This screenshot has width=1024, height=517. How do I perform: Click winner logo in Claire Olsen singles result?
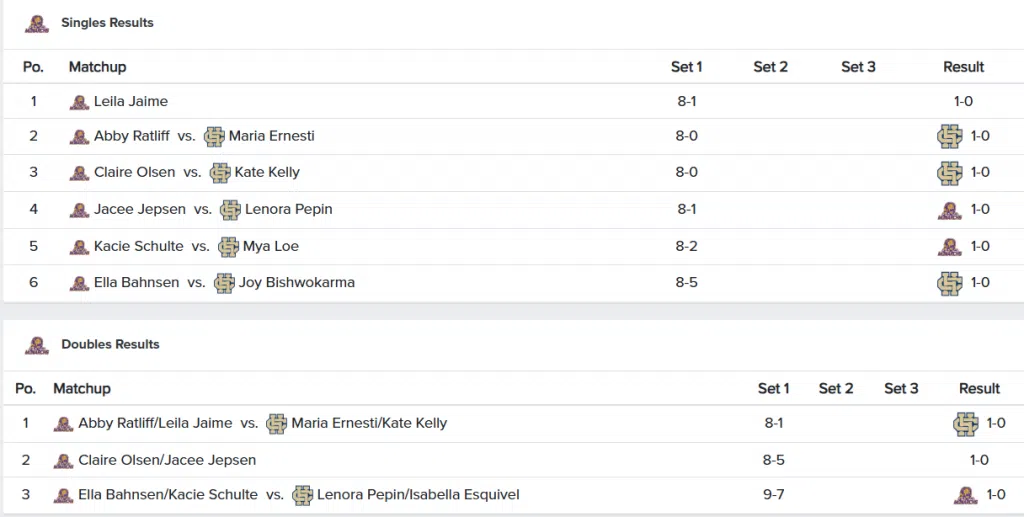click(x=949, y=173)
